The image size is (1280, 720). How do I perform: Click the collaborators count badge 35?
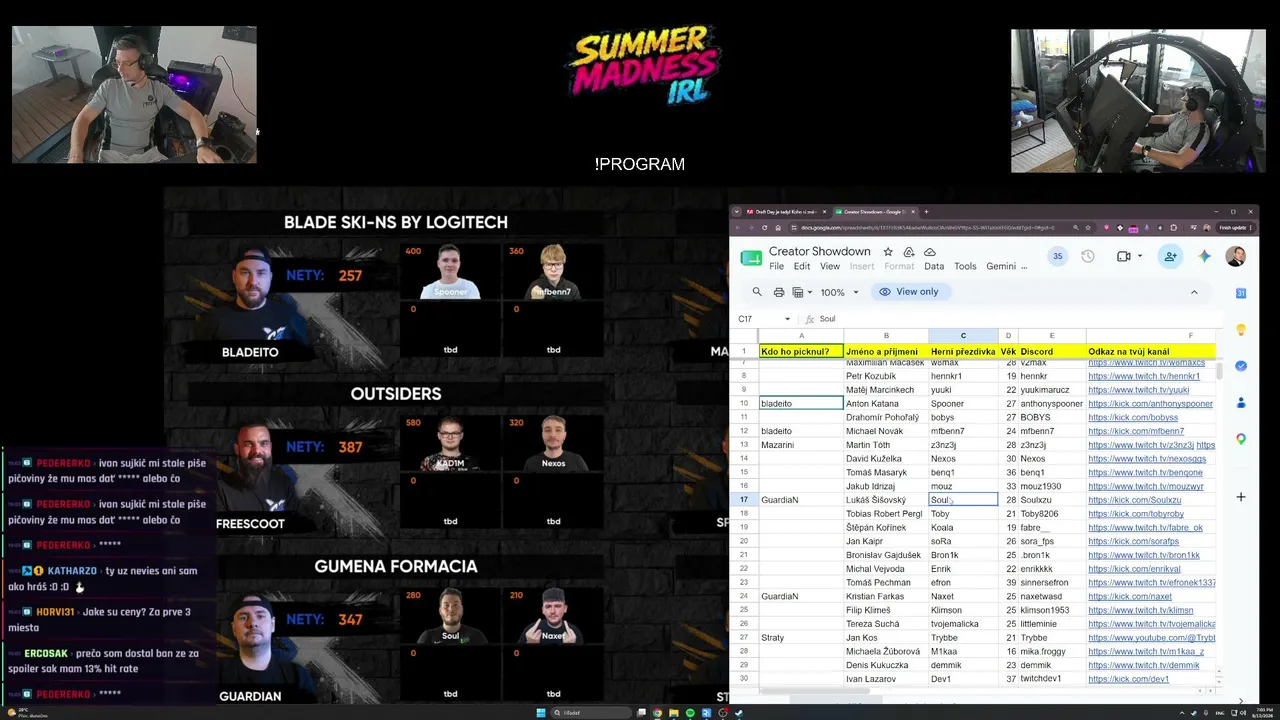tap(1057, 257)
